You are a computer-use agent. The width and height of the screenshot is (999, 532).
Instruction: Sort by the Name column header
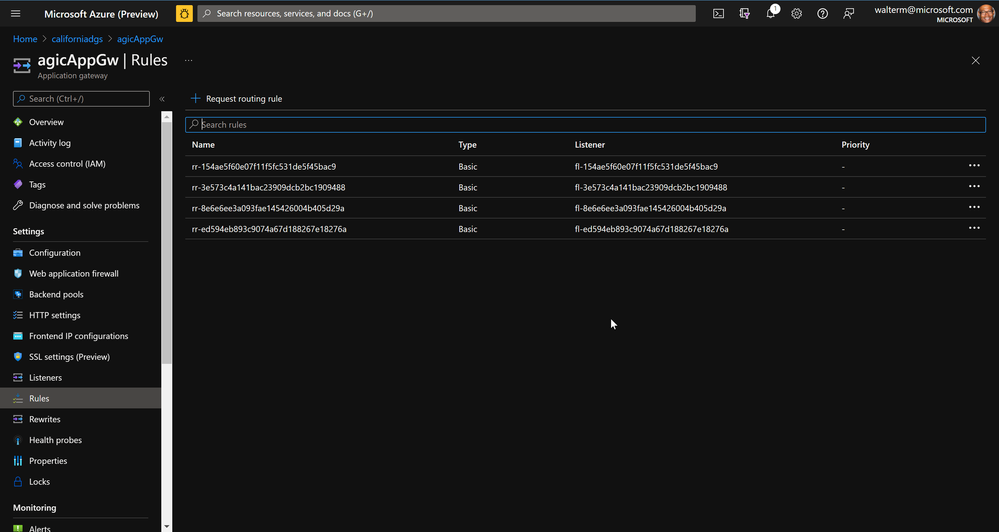click(203, 145)
